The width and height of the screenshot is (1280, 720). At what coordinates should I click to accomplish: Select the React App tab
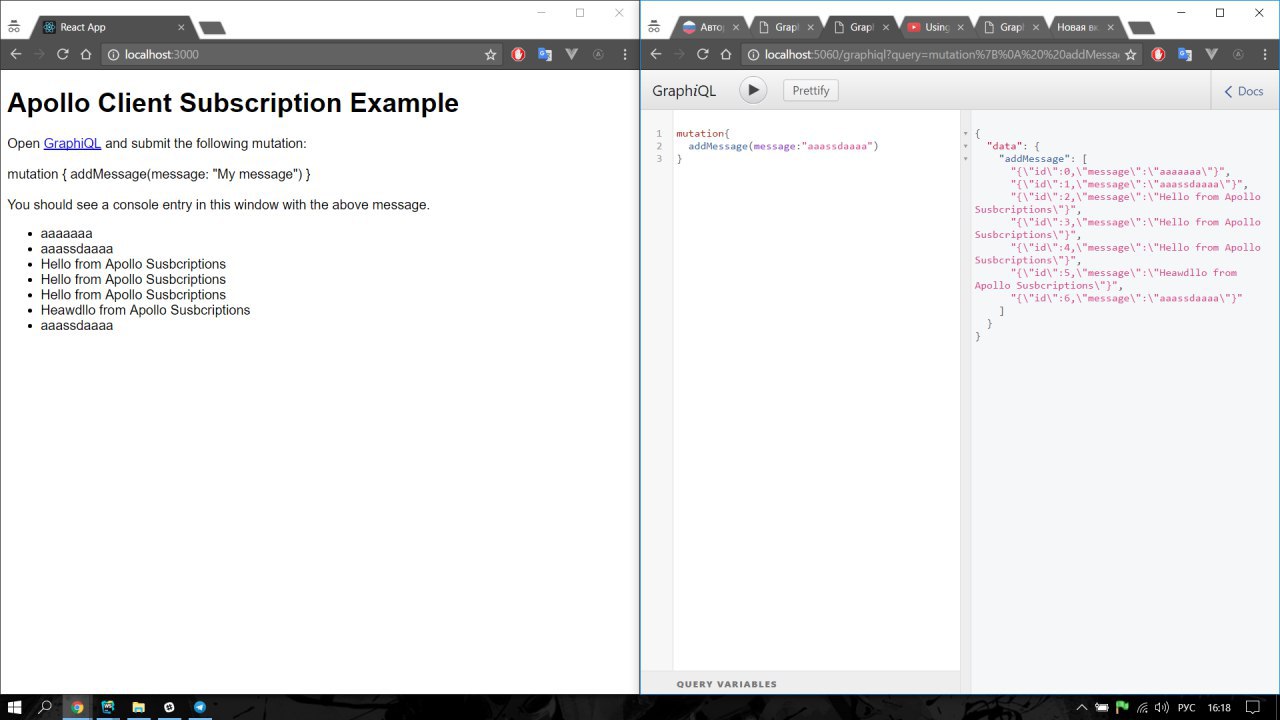[x=110, y=27]
